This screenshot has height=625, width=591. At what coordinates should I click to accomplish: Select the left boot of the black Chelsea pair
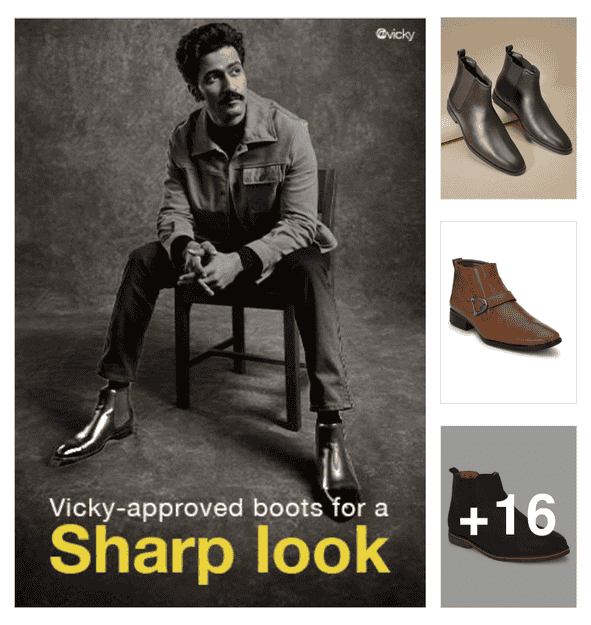[x=483, y=114]
